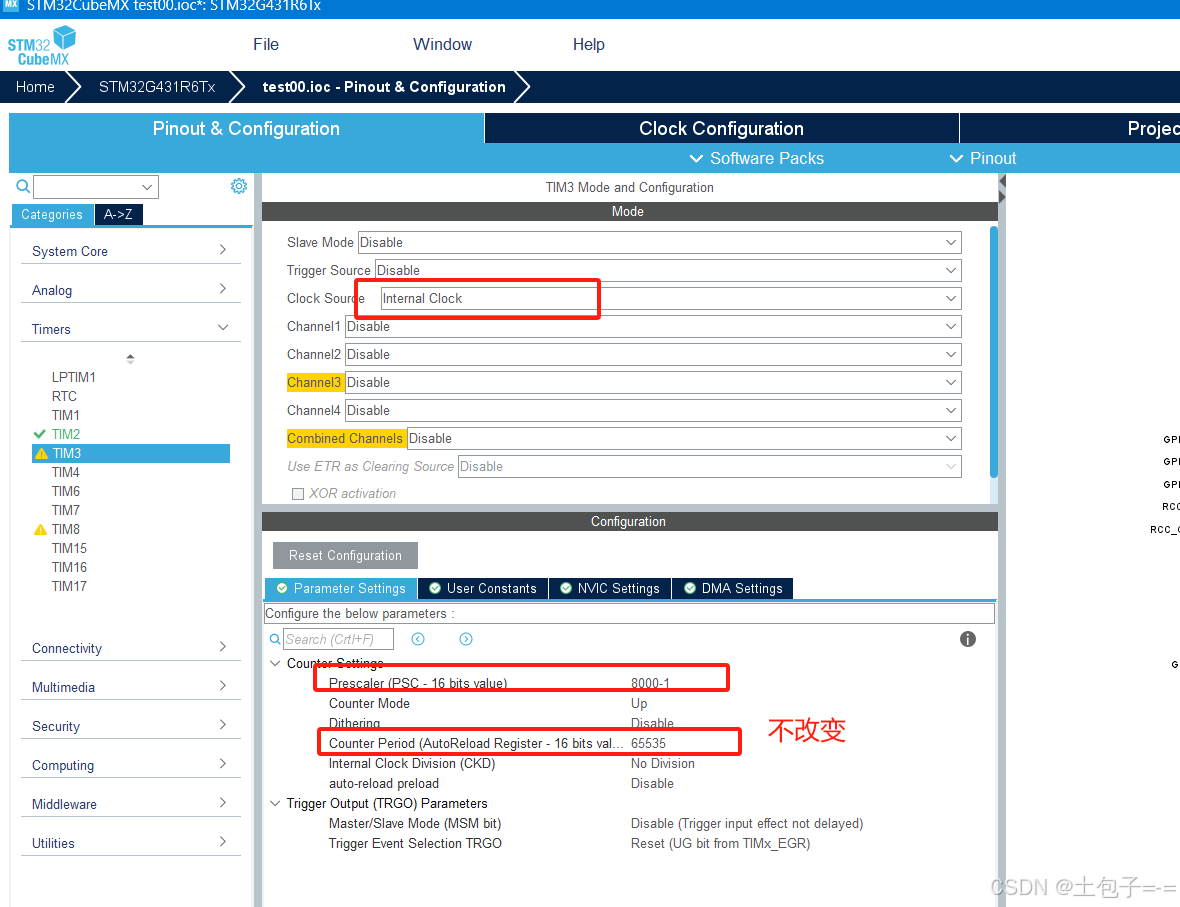Click the warning icon beside TIM8
This screenshot has width=1180, height=907.
41,529
